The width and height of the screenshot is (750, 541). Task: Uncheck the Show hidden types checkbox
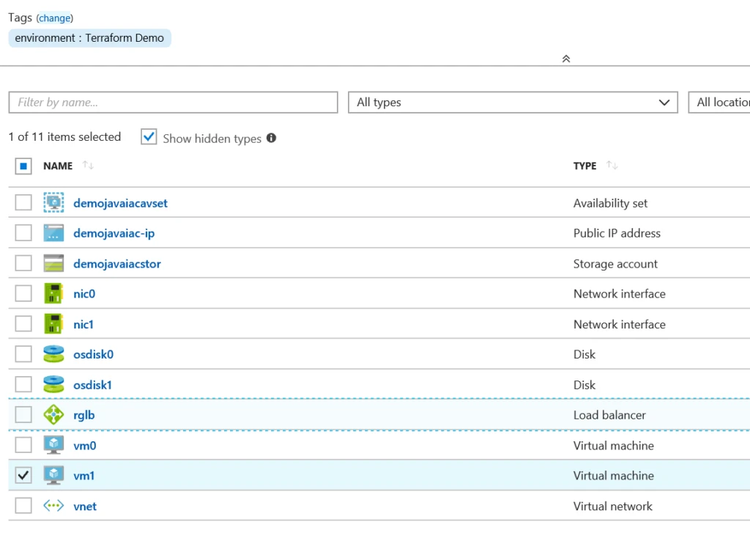pos(149,137)
